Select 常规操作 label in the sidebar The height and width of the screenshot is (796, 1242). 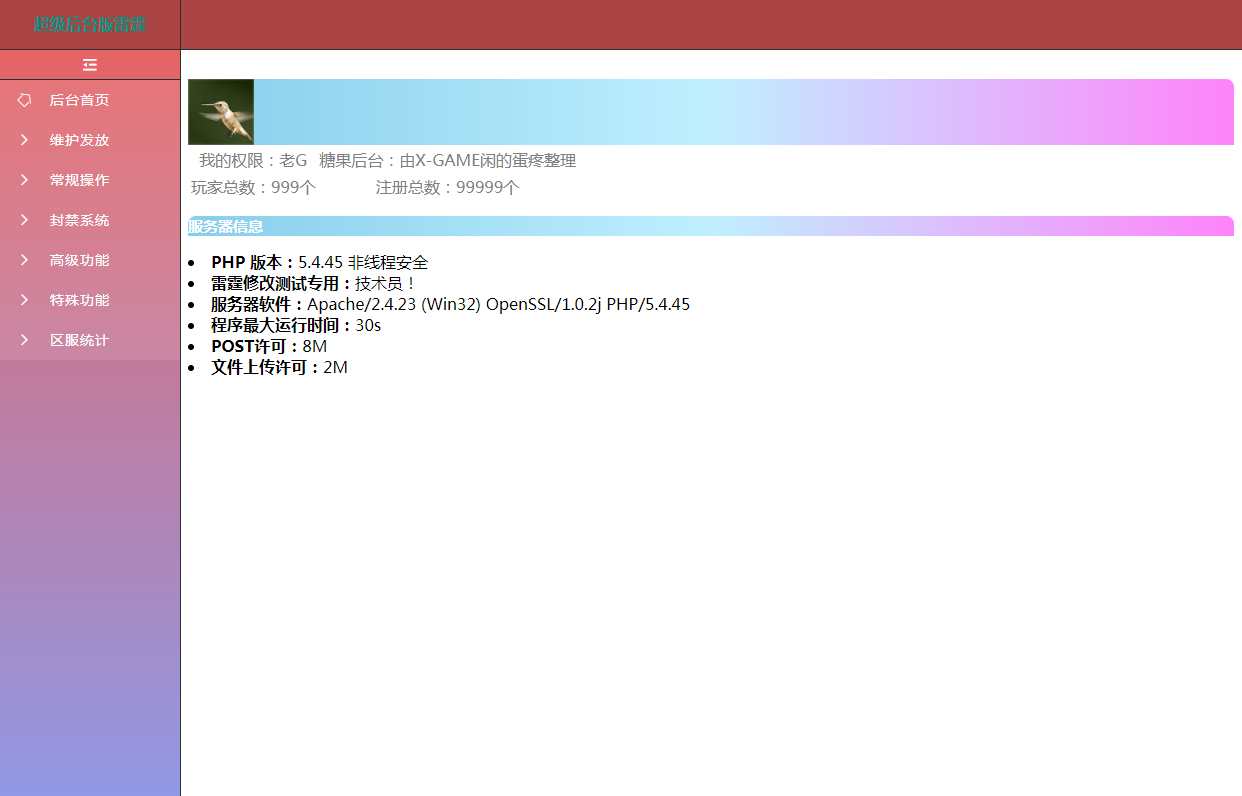pyautogui.click(x=80, y=180)
